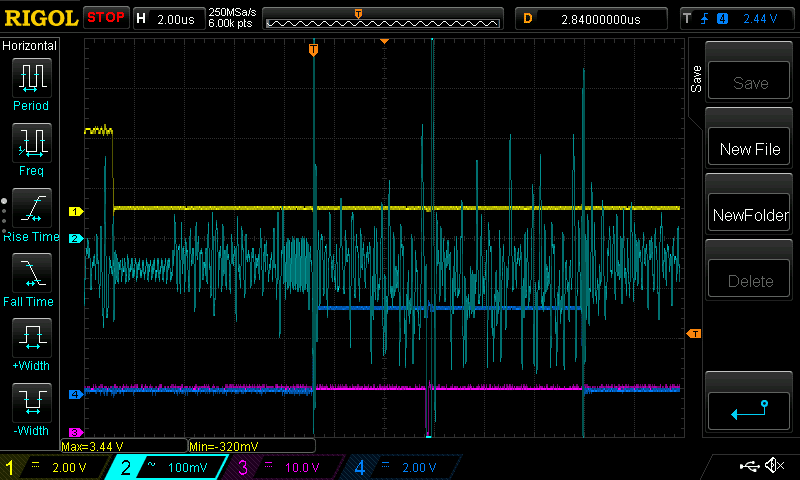Viewport: 800px width, 480px height.
Task: Select the Freq measurement icon
Action: (31, 143)
